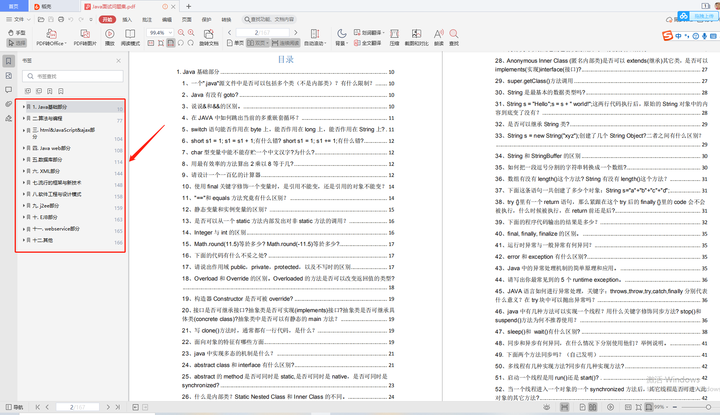Viewport: 720px width, 415px height.
Task: Expand bookmark '二.算法与编程'
Action: (23, 118)
